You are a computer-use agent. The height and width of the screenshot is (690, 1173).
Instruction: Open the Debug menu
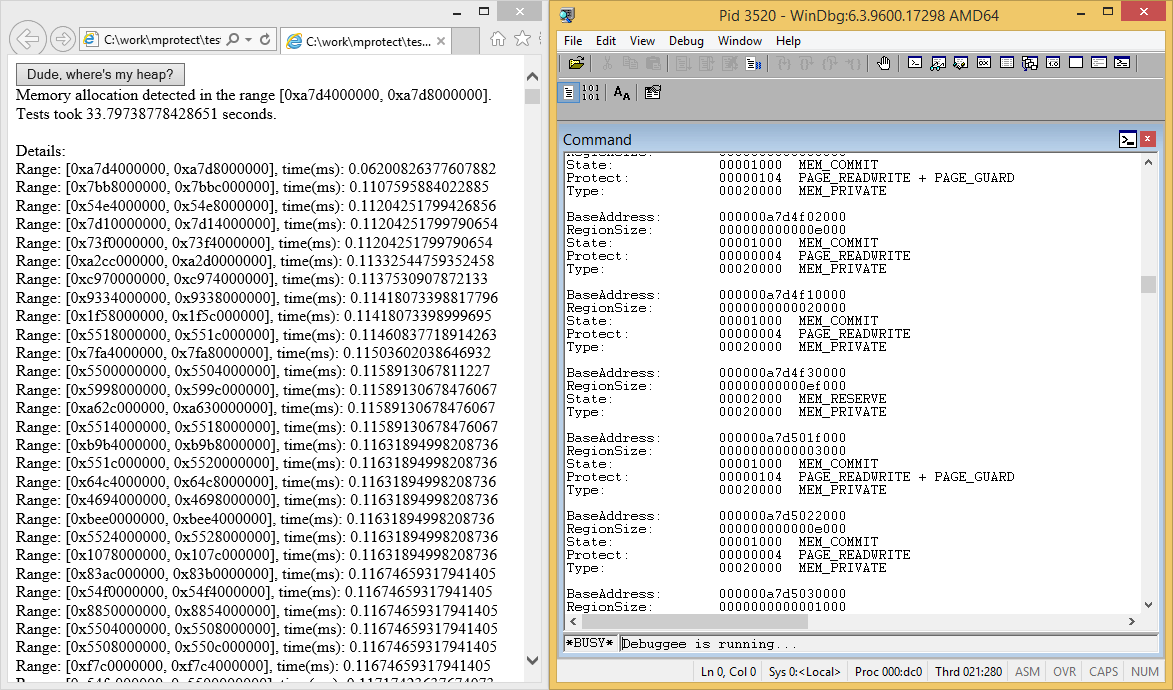pyautogui.click(x=686, y=41)
